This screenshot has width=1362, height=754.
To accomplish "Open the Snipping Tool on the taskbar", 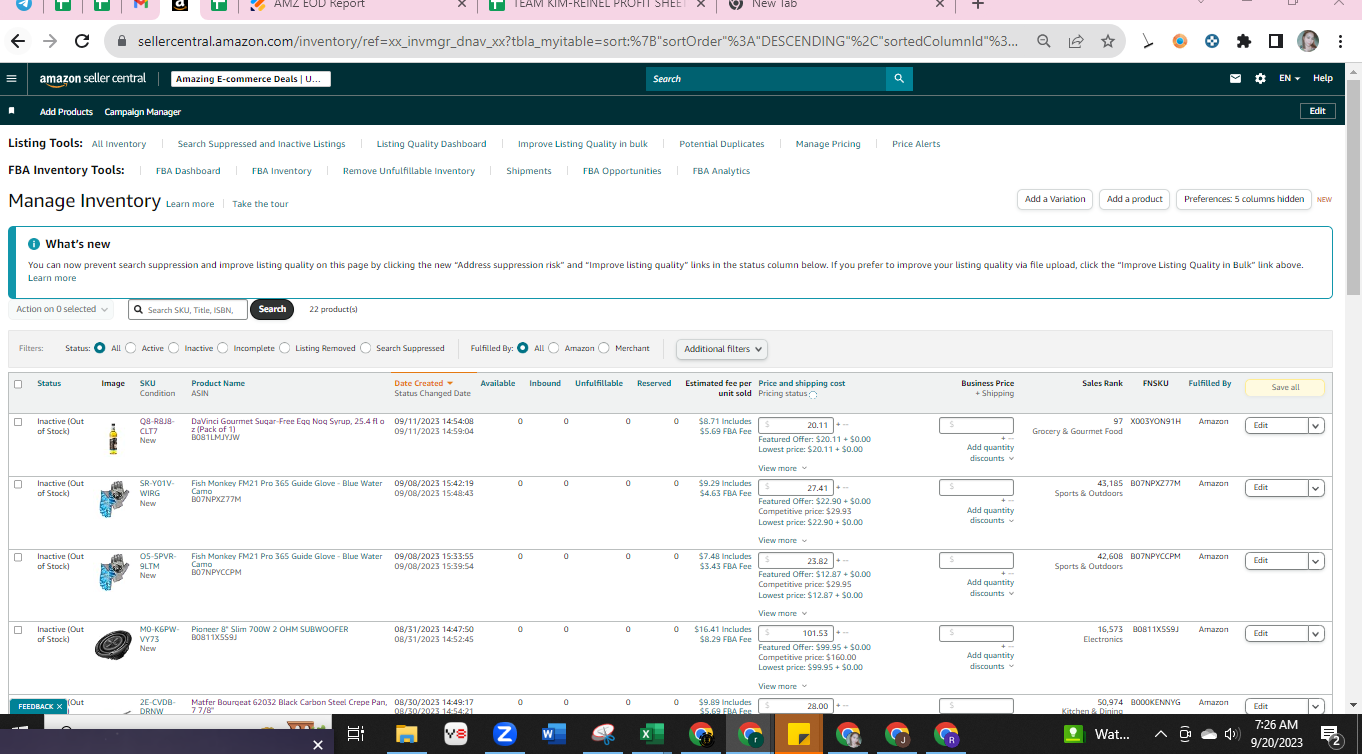I will [x=602, y=735].
